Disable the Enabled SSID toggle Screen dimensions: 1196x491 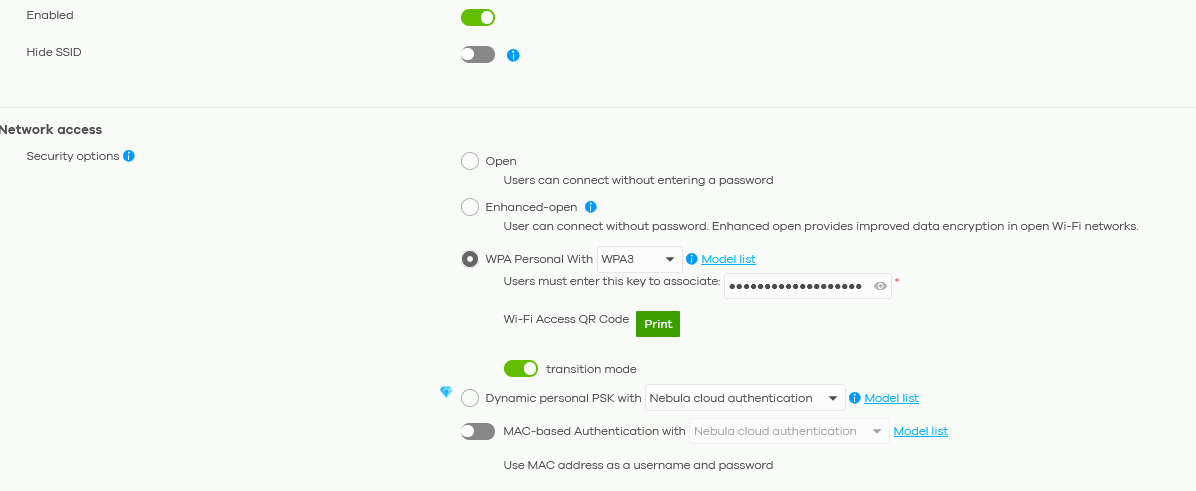[x=478, y=17]
